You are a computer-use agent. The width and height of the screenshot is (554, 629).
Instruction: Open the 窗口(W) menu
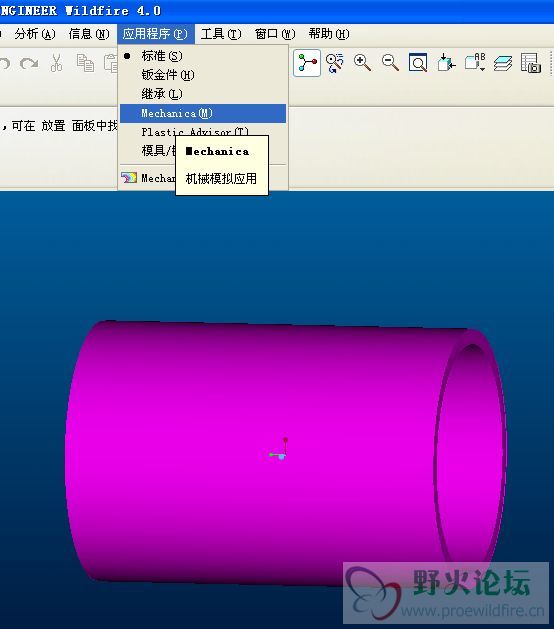coord(275,34)
